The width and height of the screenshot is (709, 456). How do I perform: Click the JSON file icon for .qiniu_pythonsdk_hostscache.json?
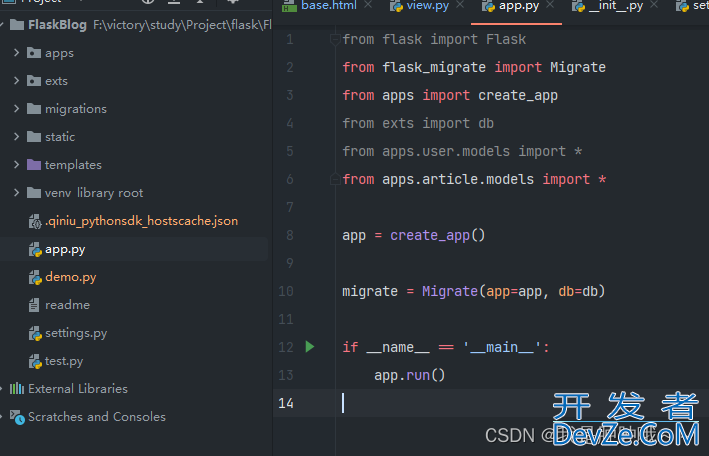34,221
